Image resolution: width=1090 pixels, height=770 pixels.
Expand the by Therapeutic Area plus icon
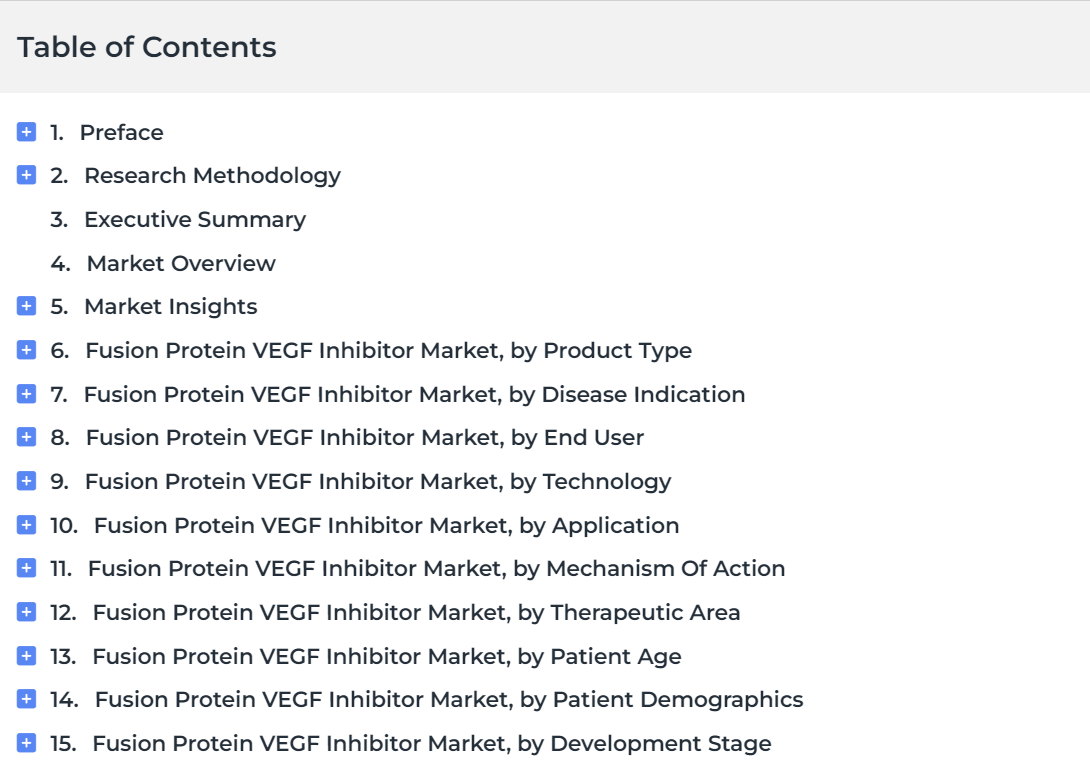[x=26, y=612]
